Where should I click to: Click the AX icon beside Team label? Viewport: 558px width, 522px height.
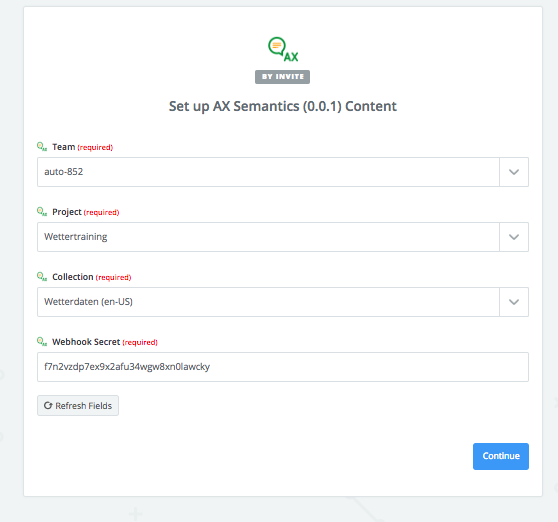[x=42, y=147]
